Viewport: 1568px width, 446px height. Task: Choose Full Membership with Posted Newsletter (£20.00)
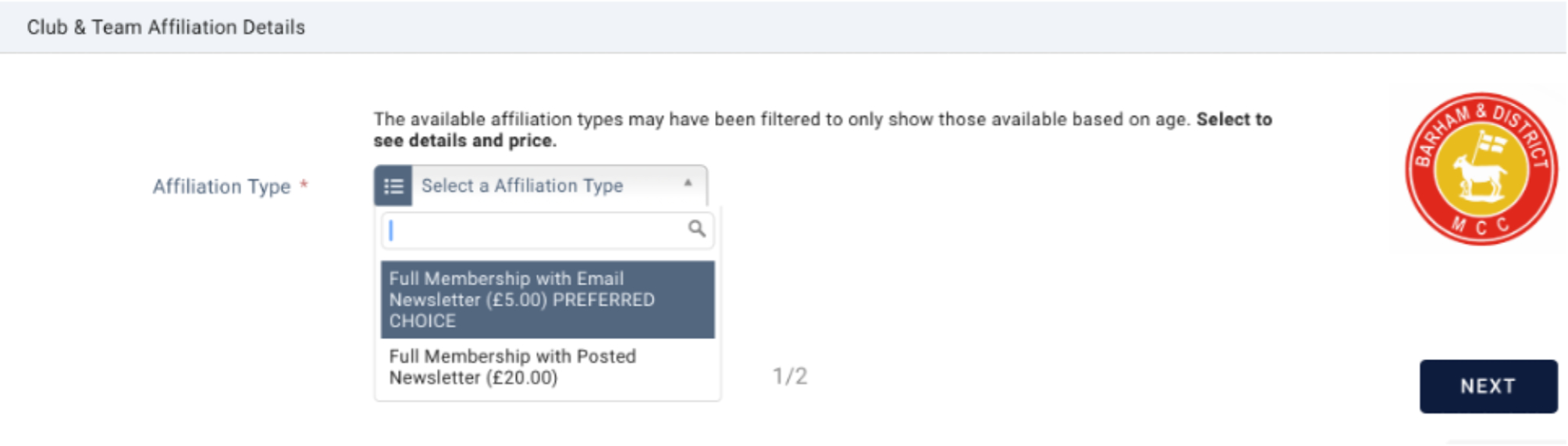[547, 367]
